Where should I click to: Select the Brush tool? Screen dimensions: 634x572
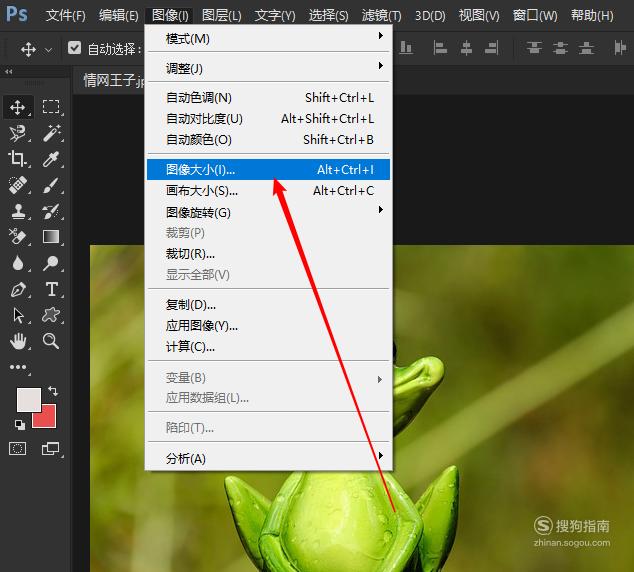point(51,185)
